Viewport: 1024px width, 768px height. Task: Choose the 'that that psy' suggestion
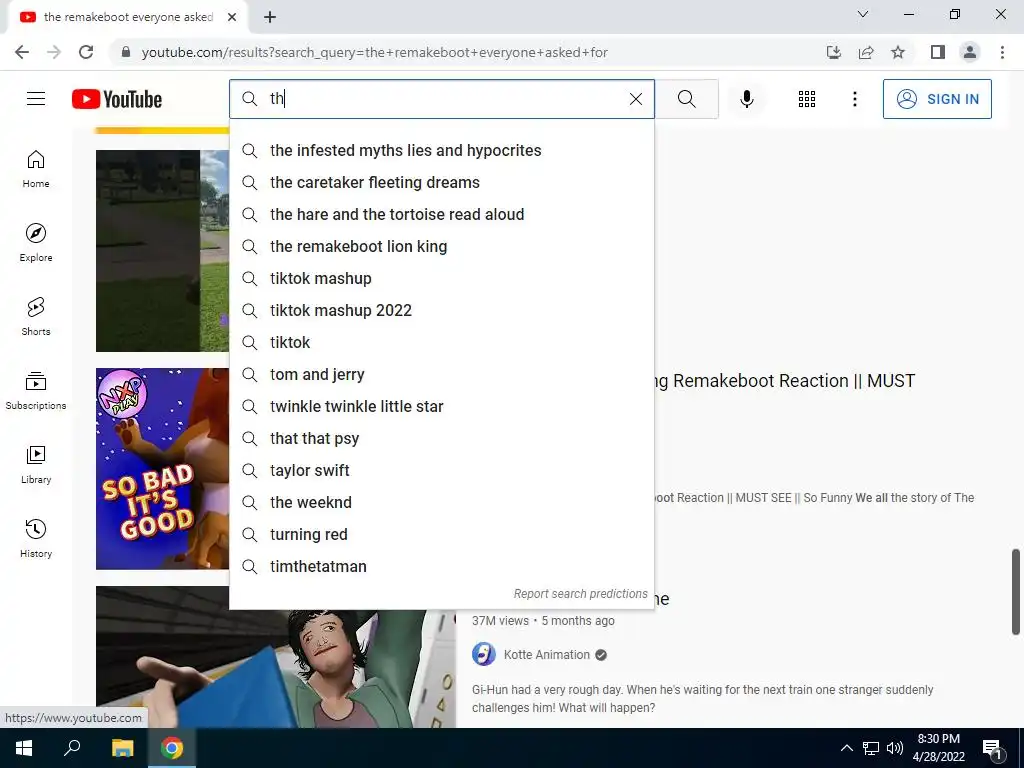[x=441, y=438]
